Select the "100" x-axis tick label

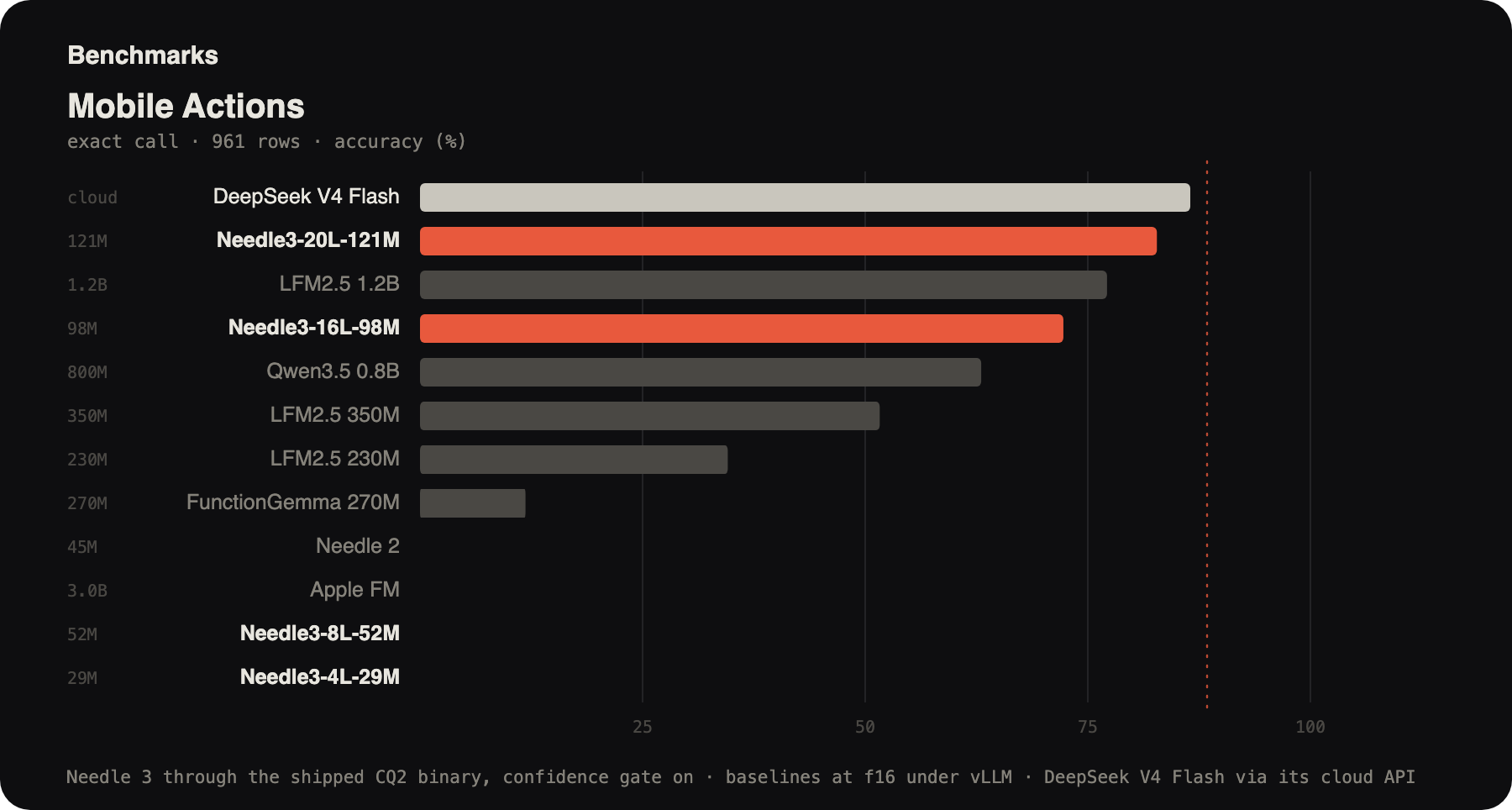pos(1310,727)
